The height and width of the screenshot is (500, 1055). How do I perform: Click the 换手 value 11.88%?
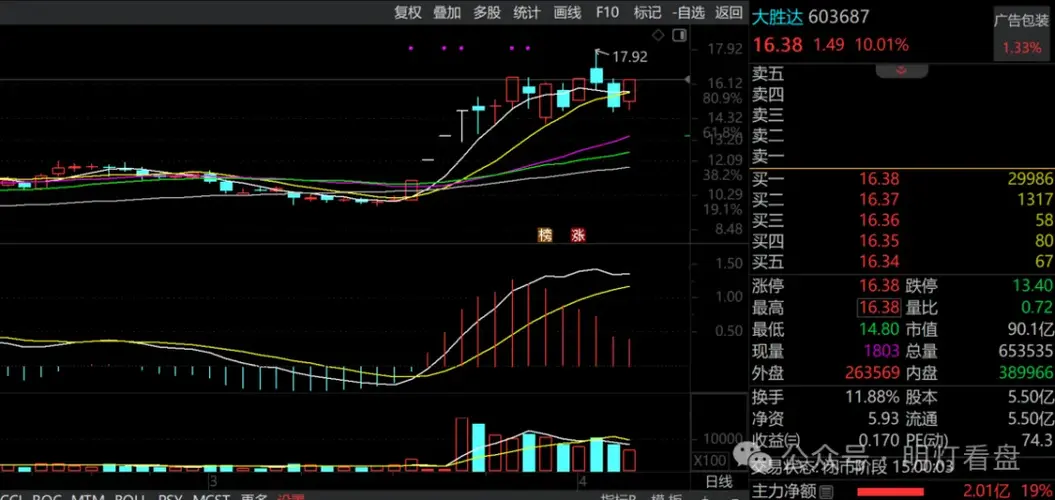tap(871, 396)
